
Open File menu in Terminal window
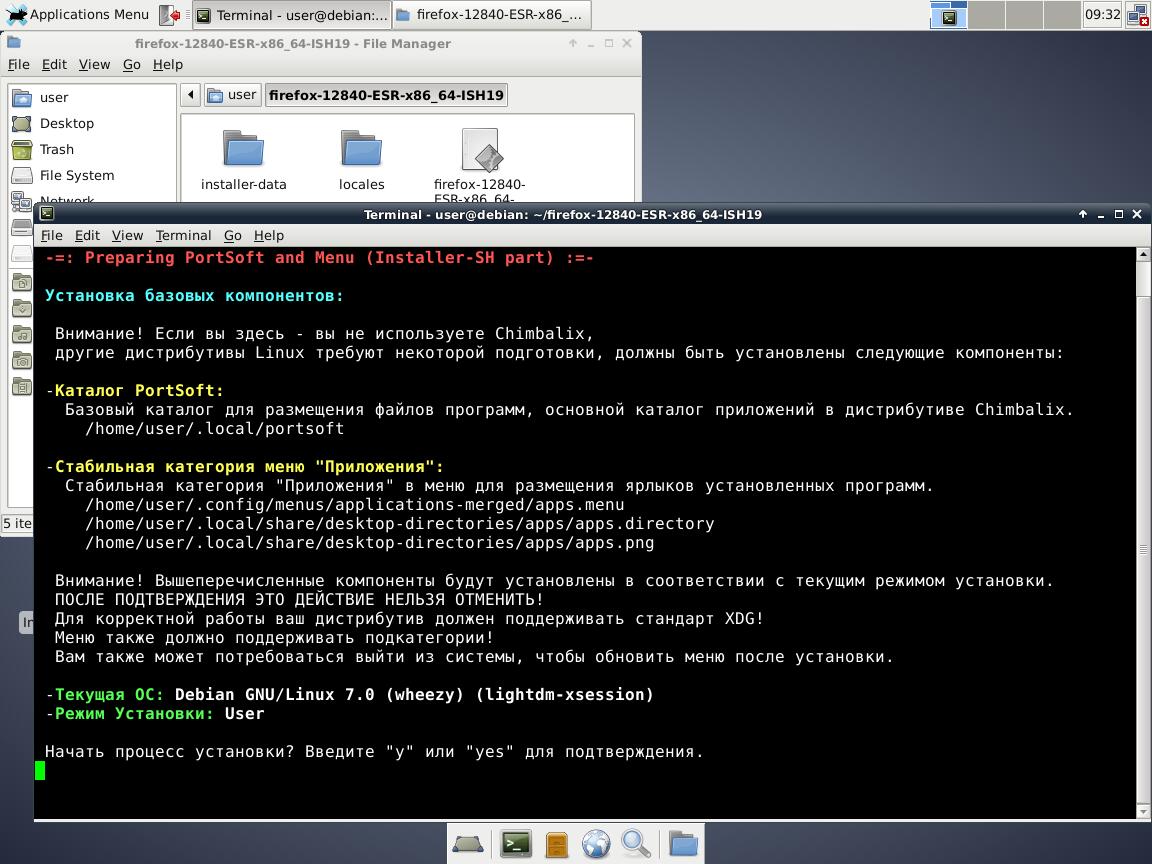[51, 235]
